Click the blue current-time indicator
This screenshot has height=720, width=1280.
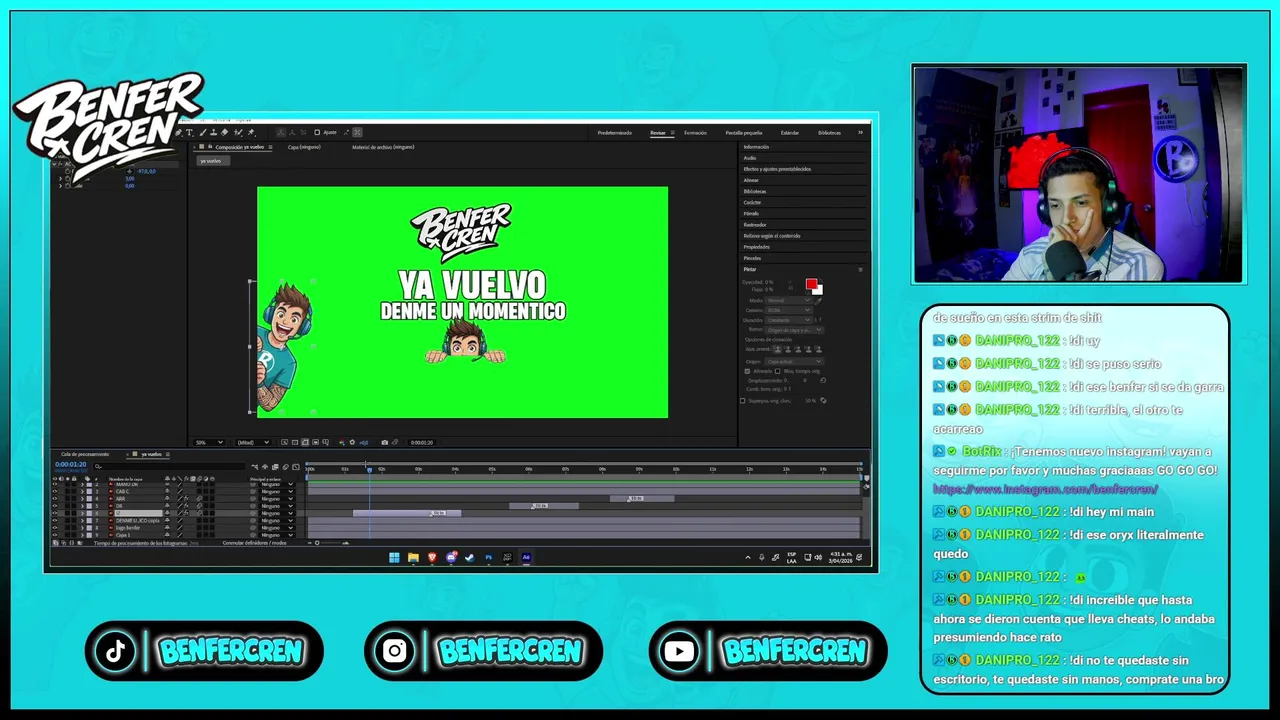point(369,468)
